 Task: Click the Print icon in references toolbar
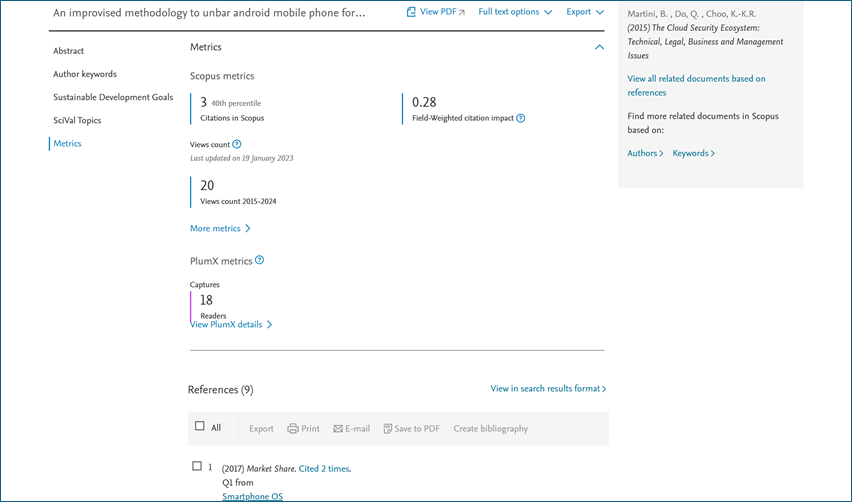click(x=293, y=429)
